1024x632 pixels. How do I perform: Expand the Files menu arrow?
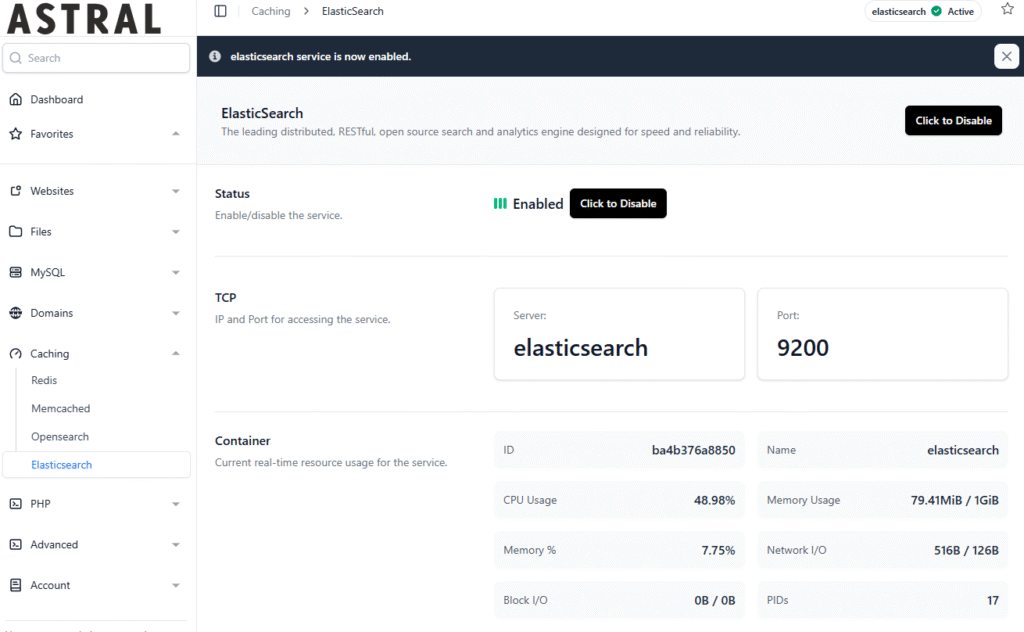click(176, 232)
